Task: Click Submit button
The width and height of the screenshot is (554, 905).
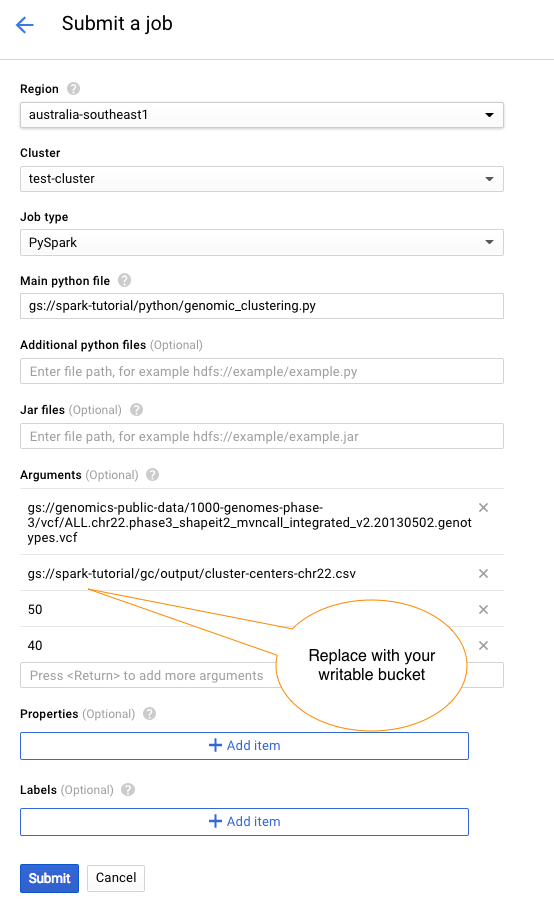Action: tap(50, 878)
